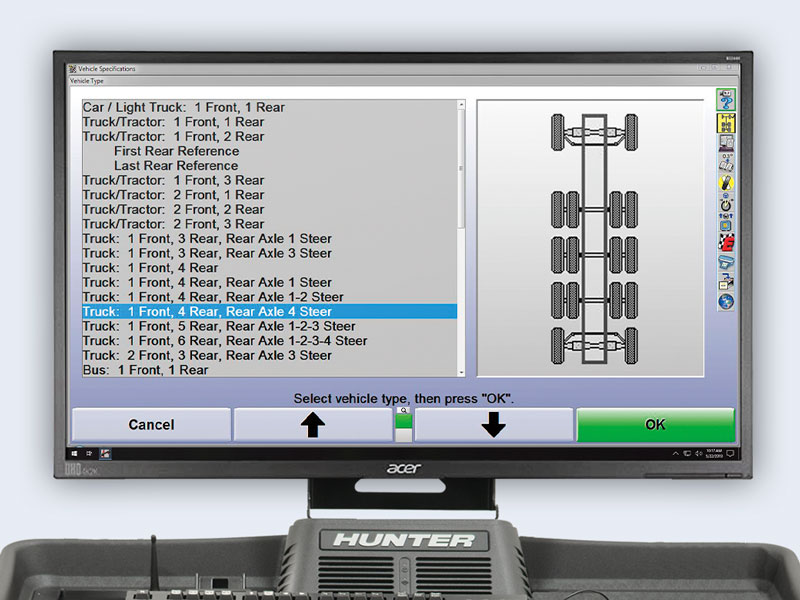This screenshot has width=800, height=600.
Task: Mute volume from the taskbar speaker icon
Action: (698, 453)
